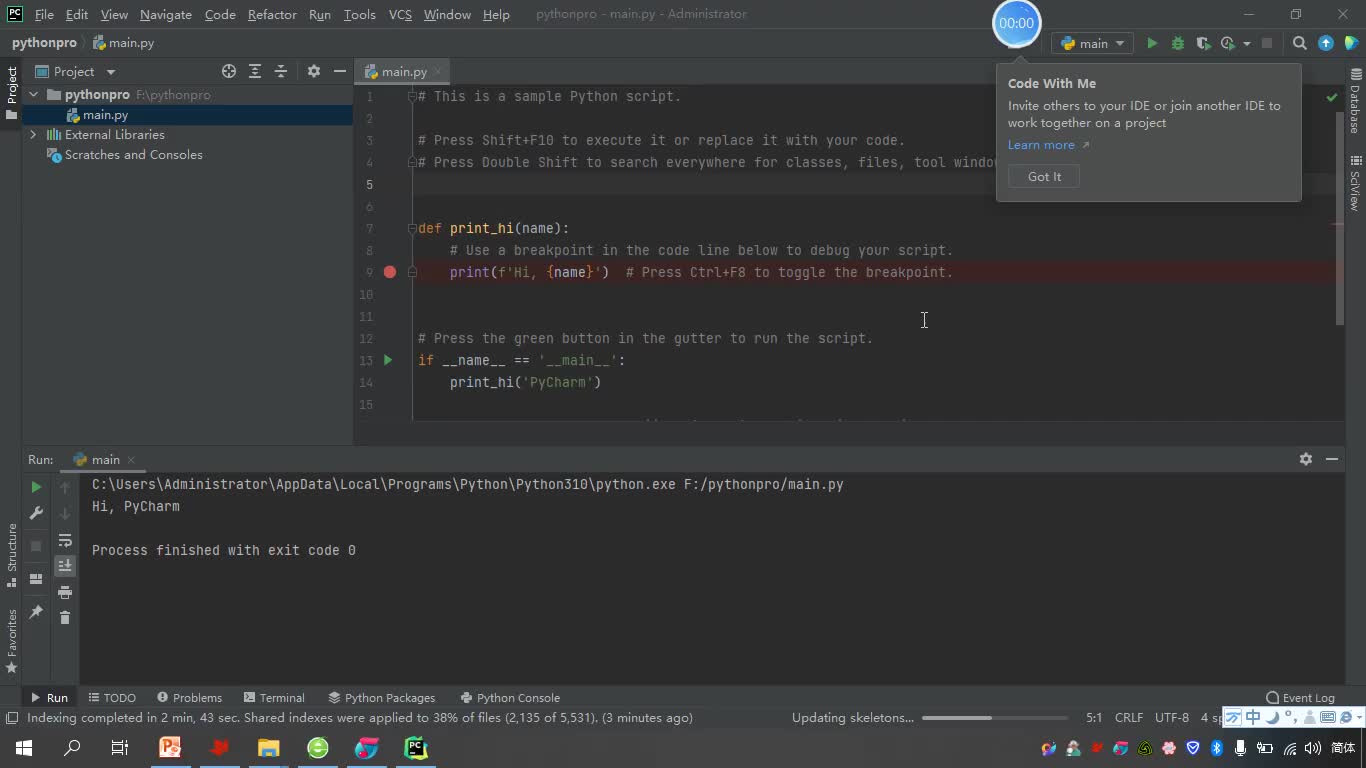Open the Python Packages tab
Image resolution: width=1366 pixels, height=768 pixels.
click(x=381, y=698)
